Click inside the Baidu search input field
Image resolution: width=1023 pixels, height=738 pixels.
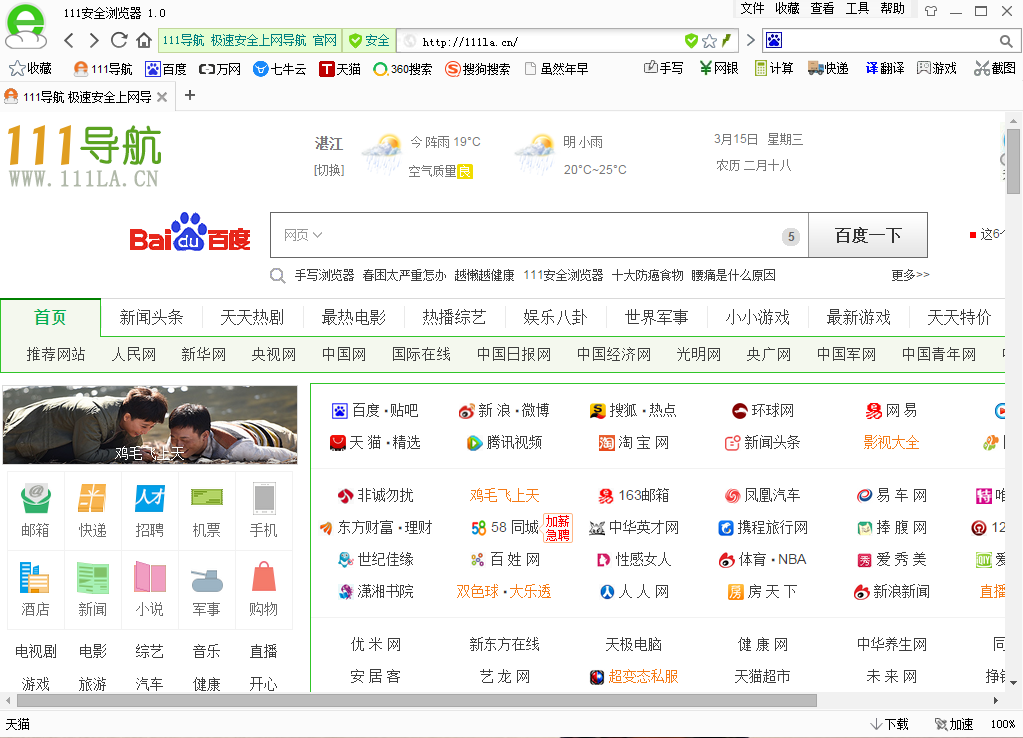pos(550,235)
